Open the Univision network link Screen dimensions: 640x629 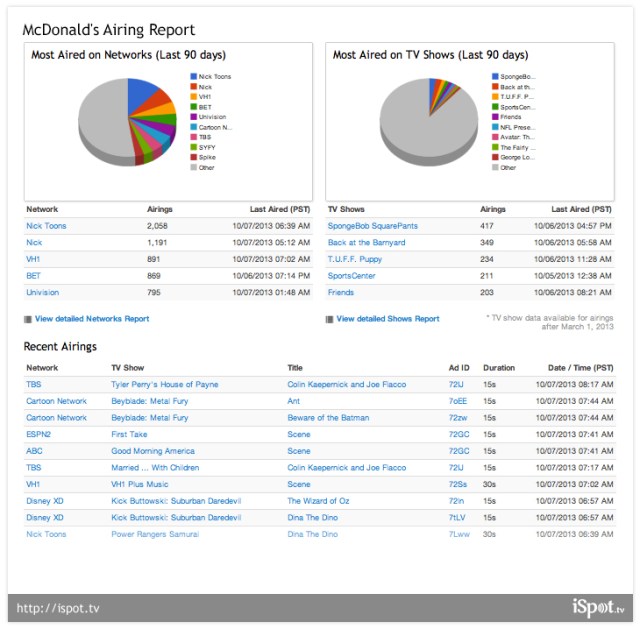coord(42,292)
